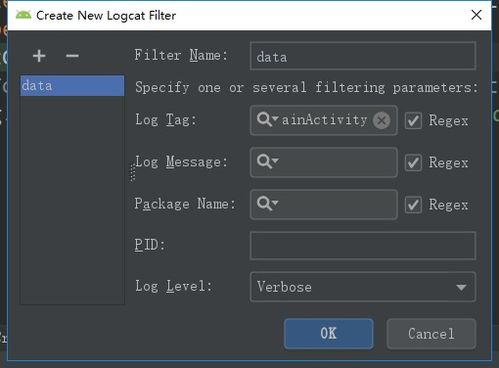Click the Android logo in title bar

coord(23,15)
